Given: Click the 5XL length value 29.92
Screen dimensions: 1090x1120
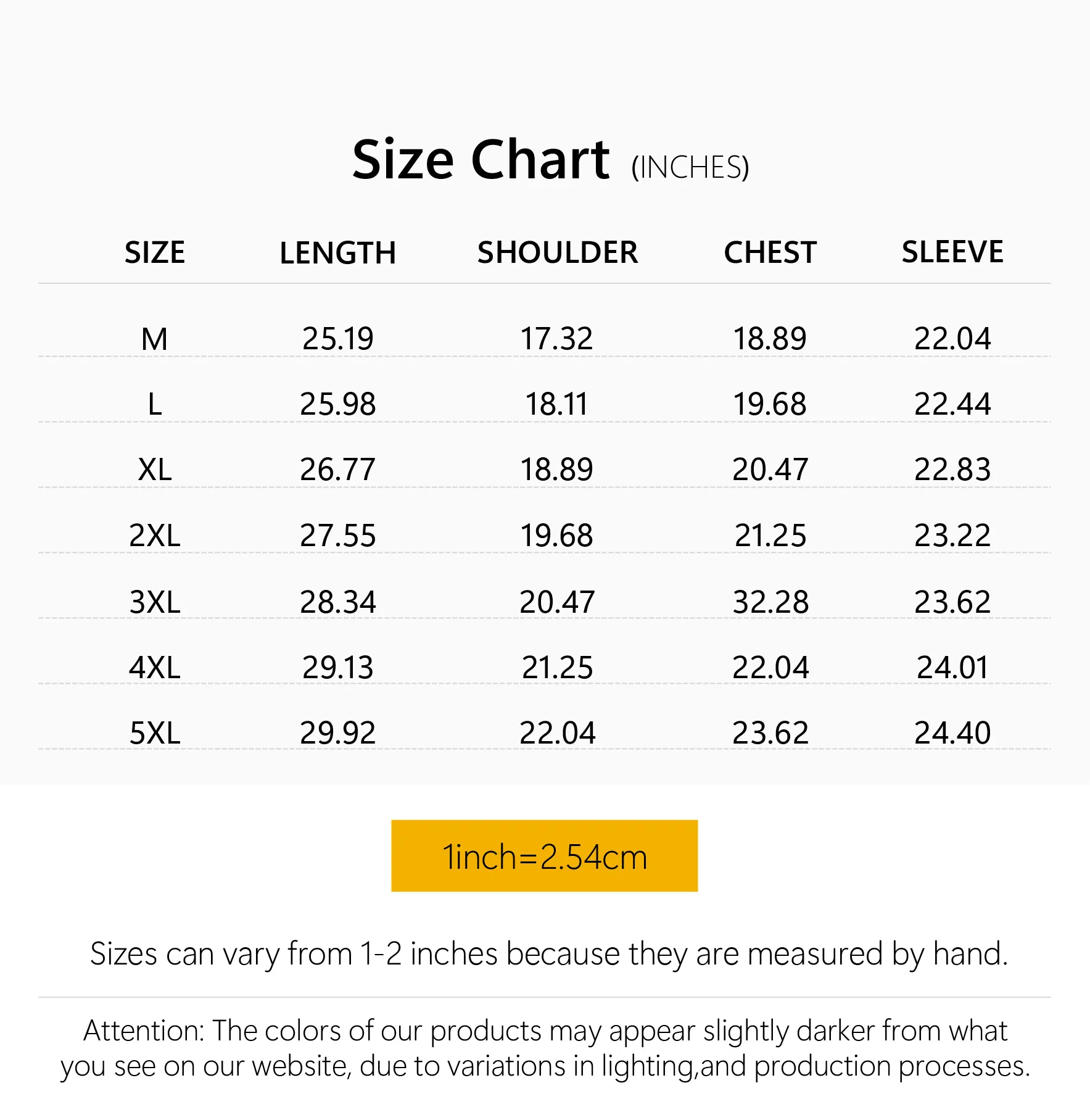Looking at the screenshot, I should point(337,733).
